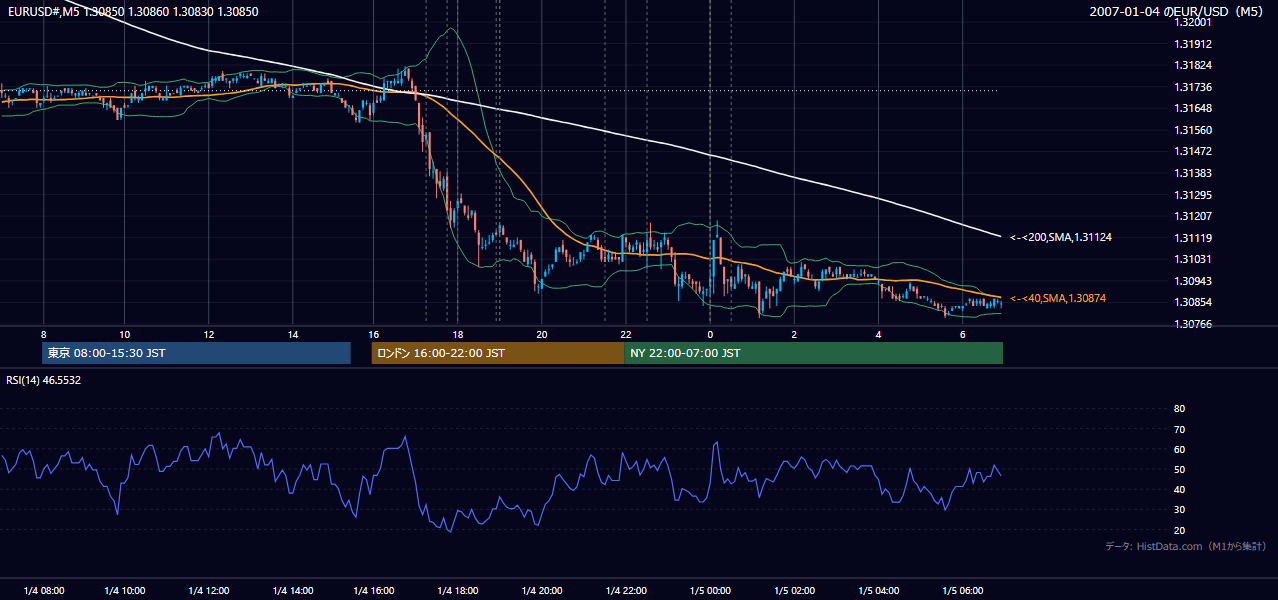Select the 東京 08:00-15:30 JST session bar
The width and height of the screenshot is (1278, 600).
[197, 353]
